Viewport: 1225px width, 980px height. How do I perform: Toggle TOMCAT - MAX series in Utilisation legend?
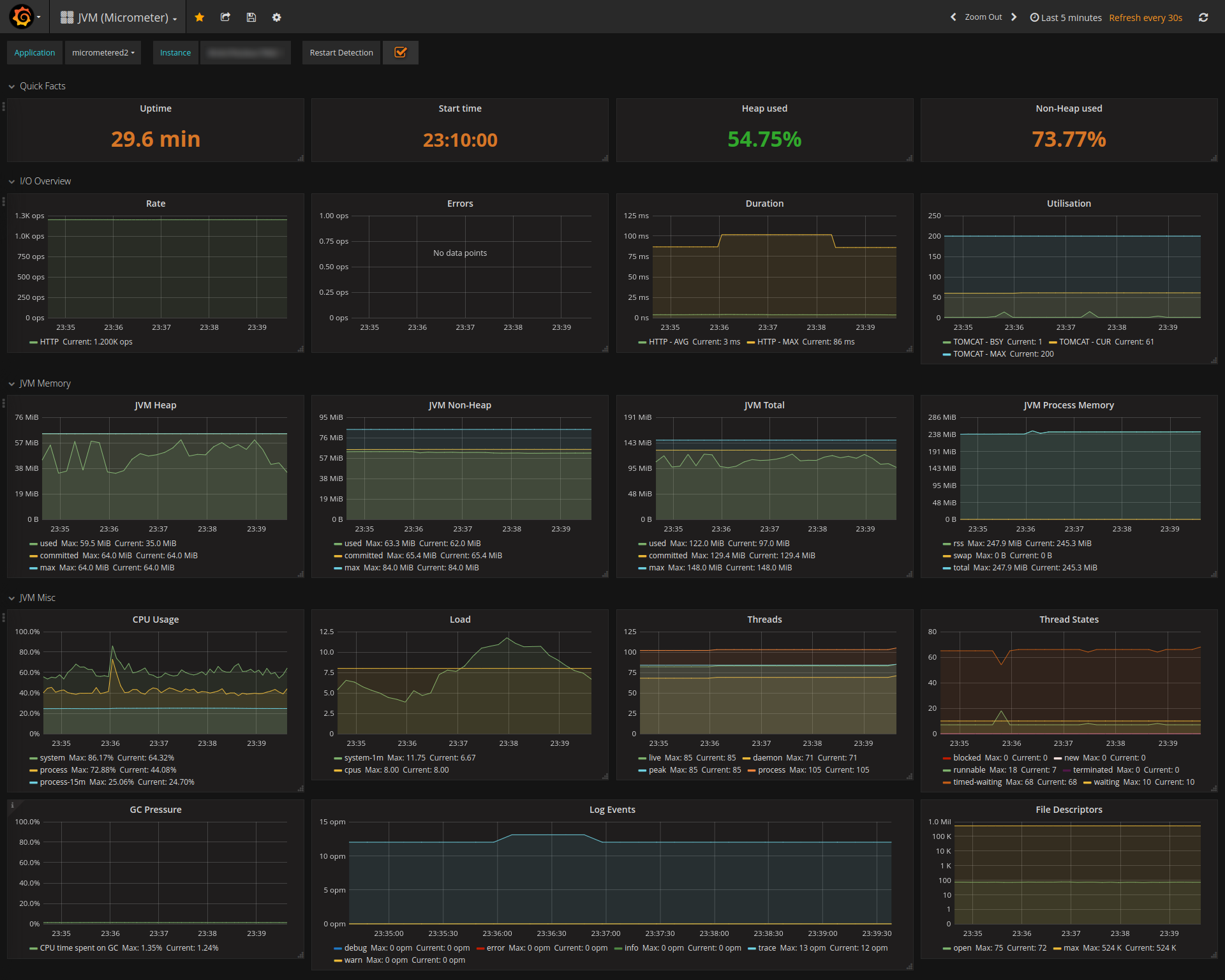tap(979, 354)
